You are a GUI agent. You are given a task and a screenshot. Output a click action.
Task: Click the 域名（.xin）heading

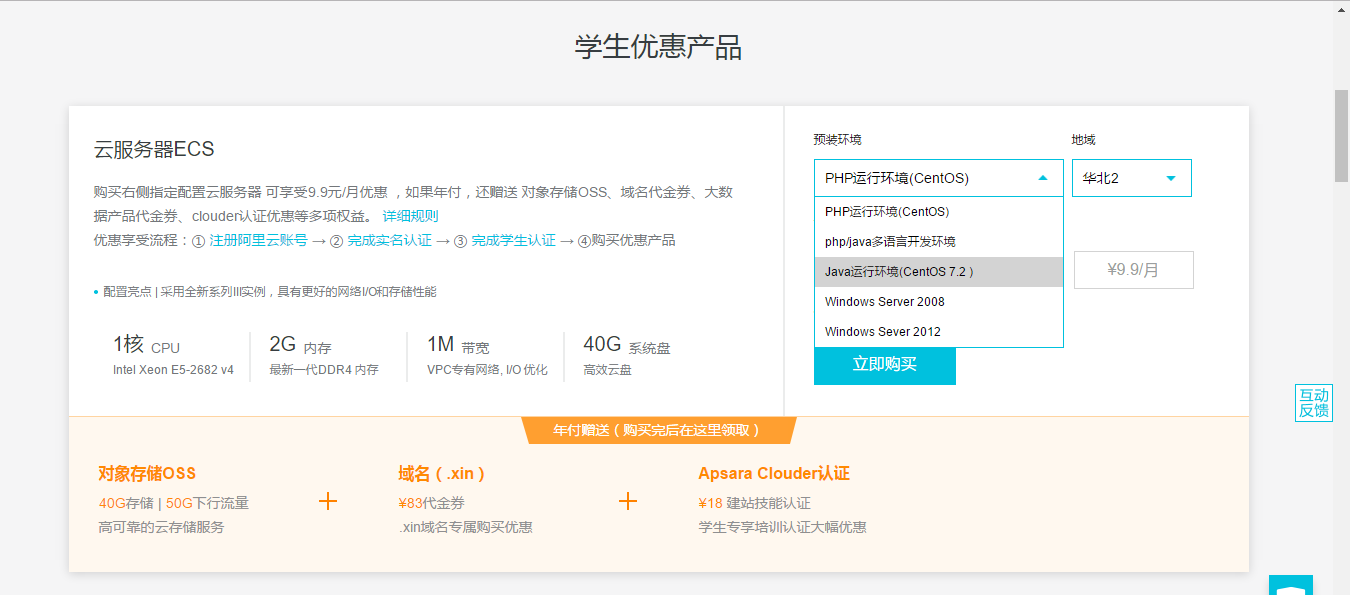441,473
